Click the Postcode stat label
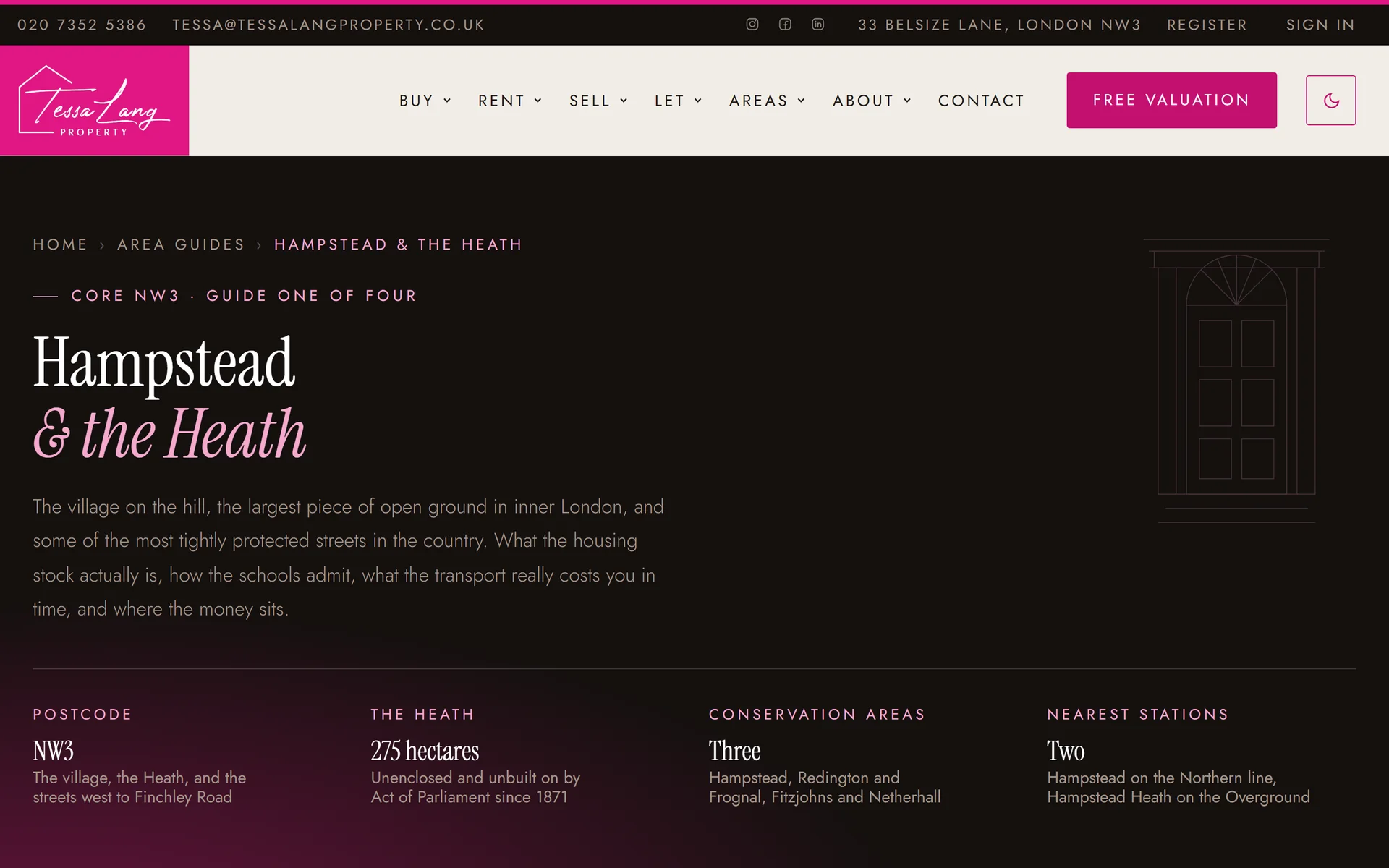 [x=82, y=715]
